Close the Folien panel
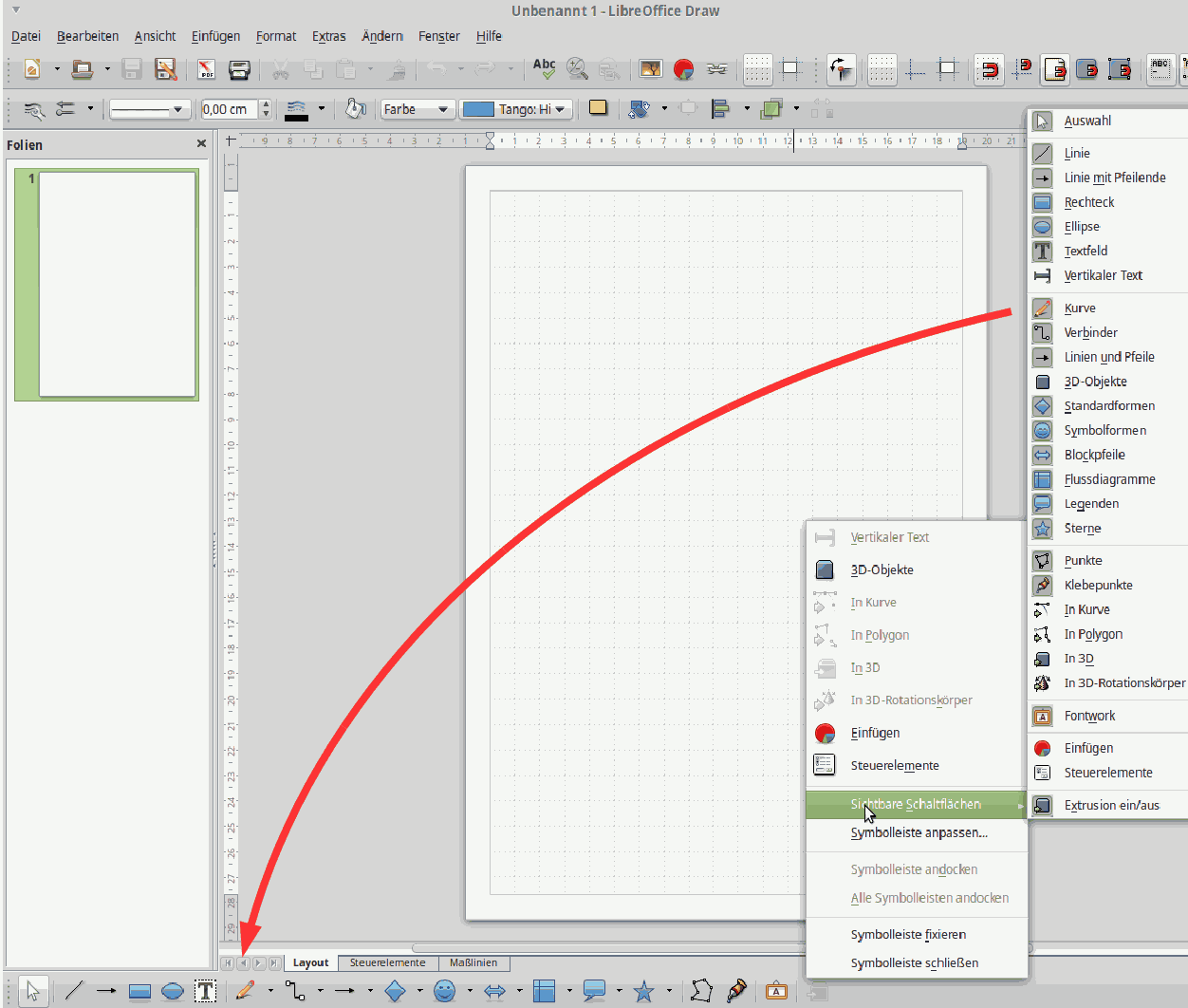Screen dimensions: 1188x1008 click(x=201, y=143)
